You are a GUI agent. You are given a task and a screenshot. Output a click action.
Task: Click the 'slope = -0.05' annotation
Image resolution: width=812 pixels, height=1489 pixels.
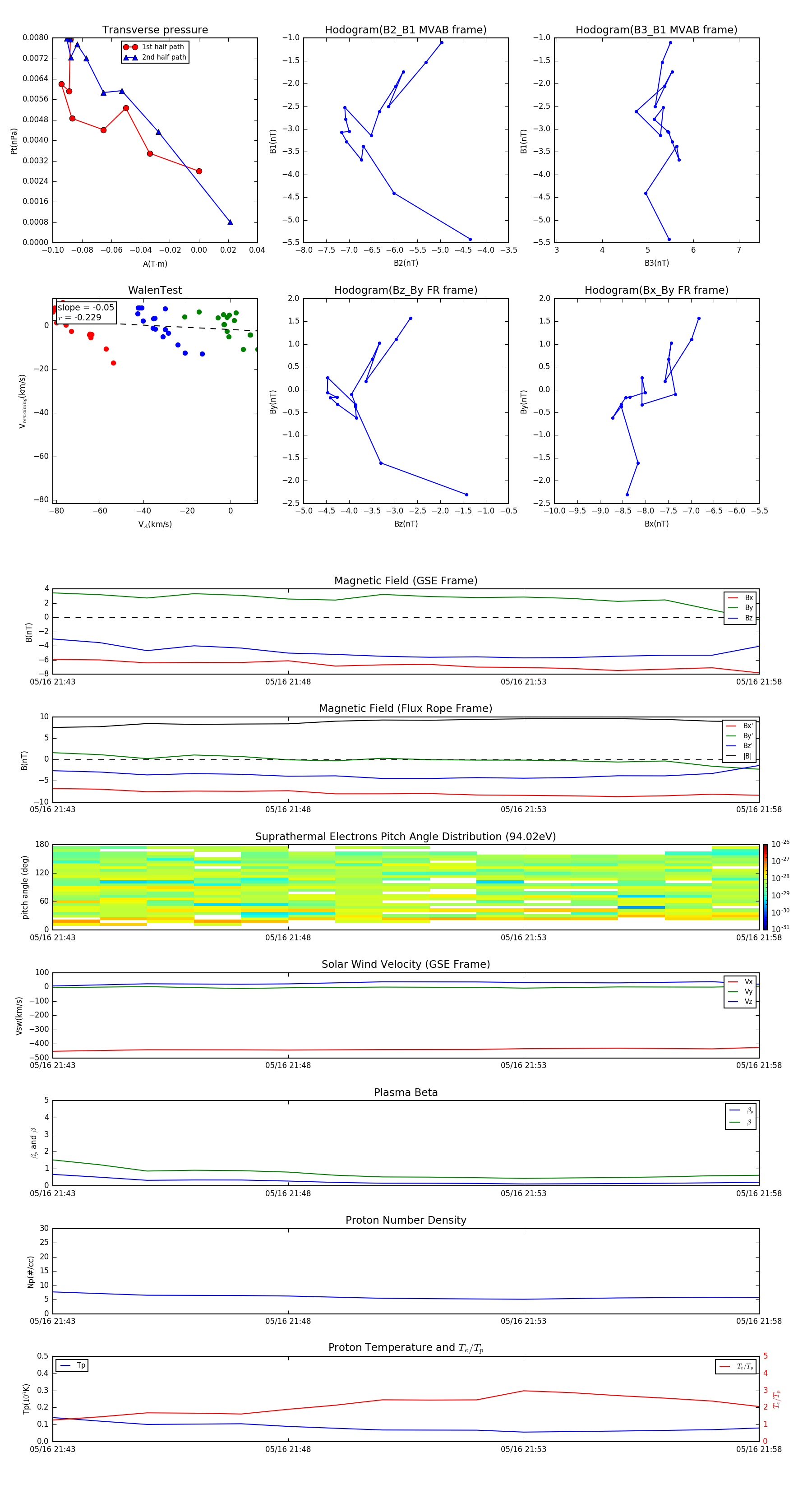(x=86, y=308)
